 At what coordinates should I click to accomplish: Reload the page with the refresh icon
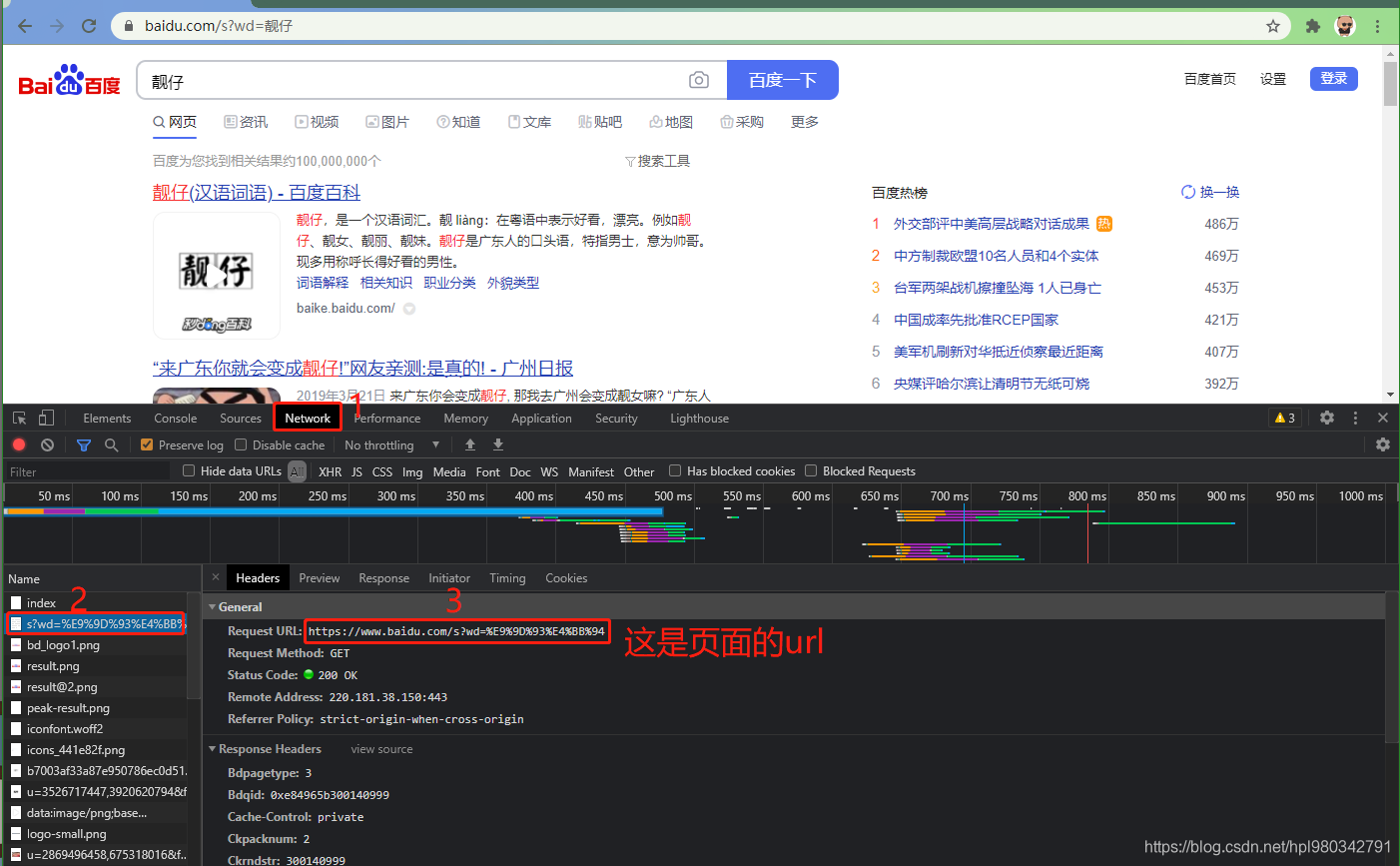point(89,26)
